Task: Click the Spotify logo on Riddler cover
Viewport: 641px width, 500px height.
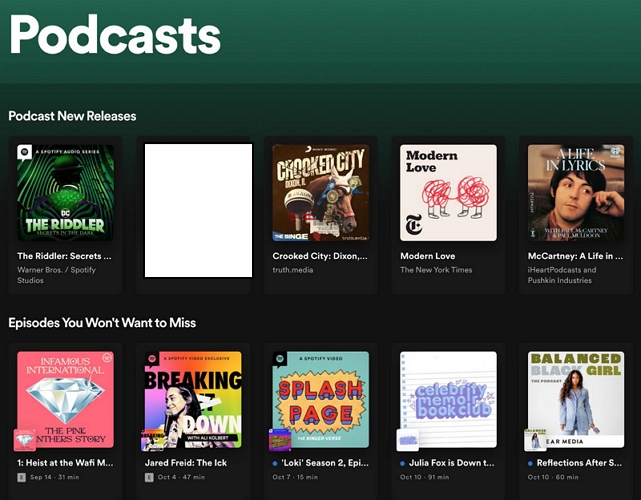Action: (24, 153)
